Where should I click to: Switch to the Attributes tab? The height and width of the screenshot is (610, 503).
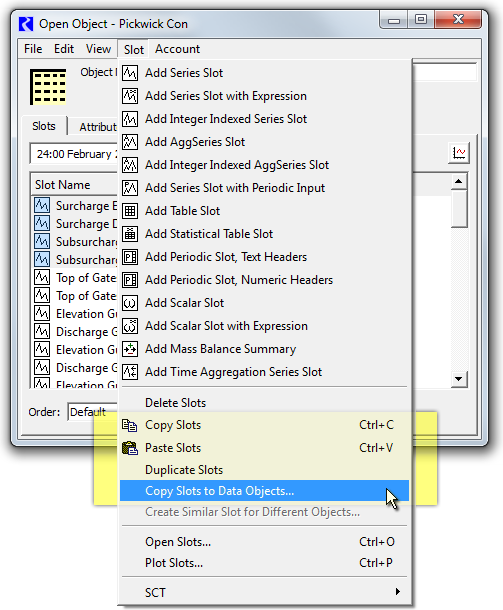pos(97,127)
